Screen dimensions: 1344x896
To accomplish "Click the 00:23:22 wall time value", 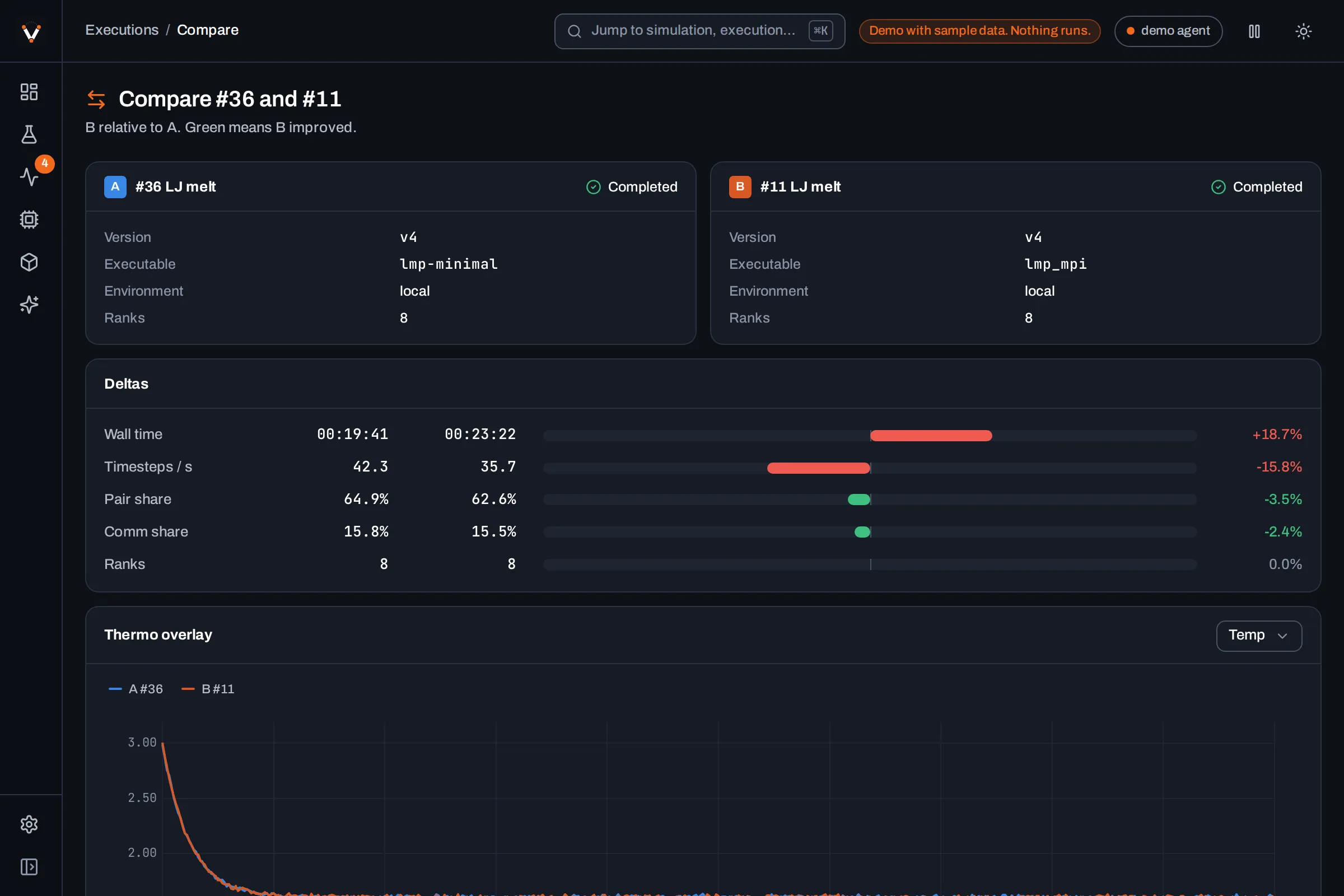I will (x=480, y=435).
